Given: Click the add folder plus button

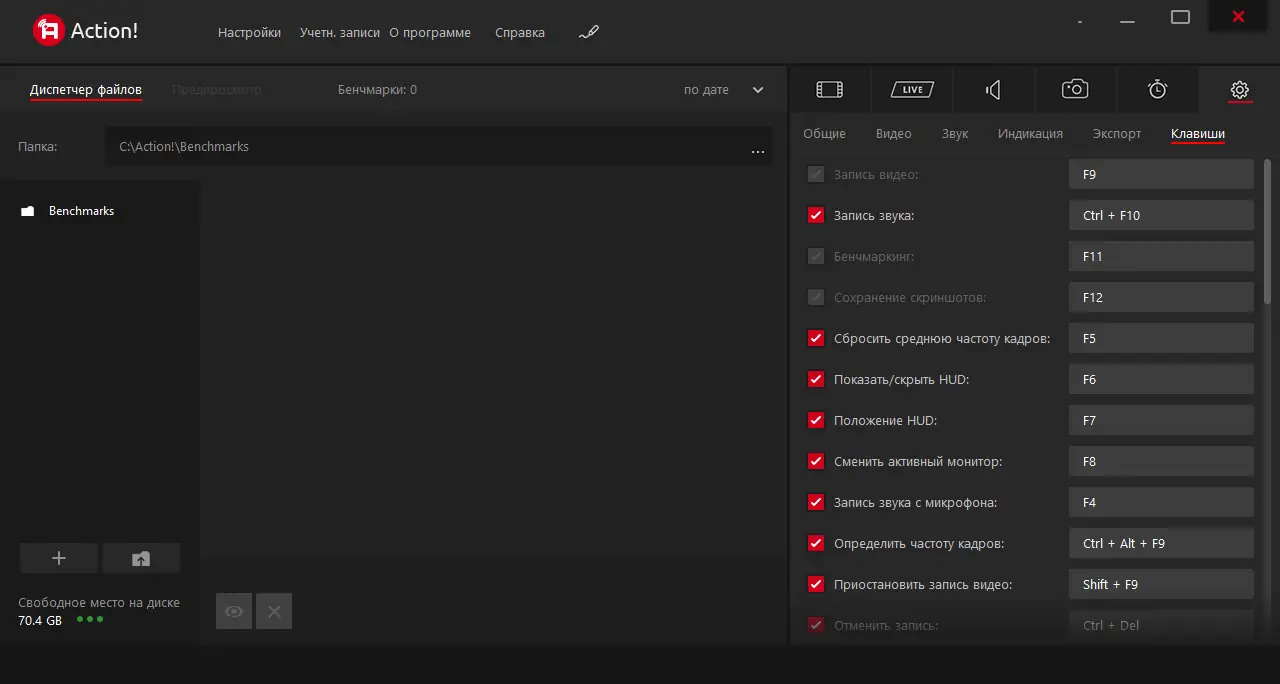Looking at the screenshot, I should point(59,558).
